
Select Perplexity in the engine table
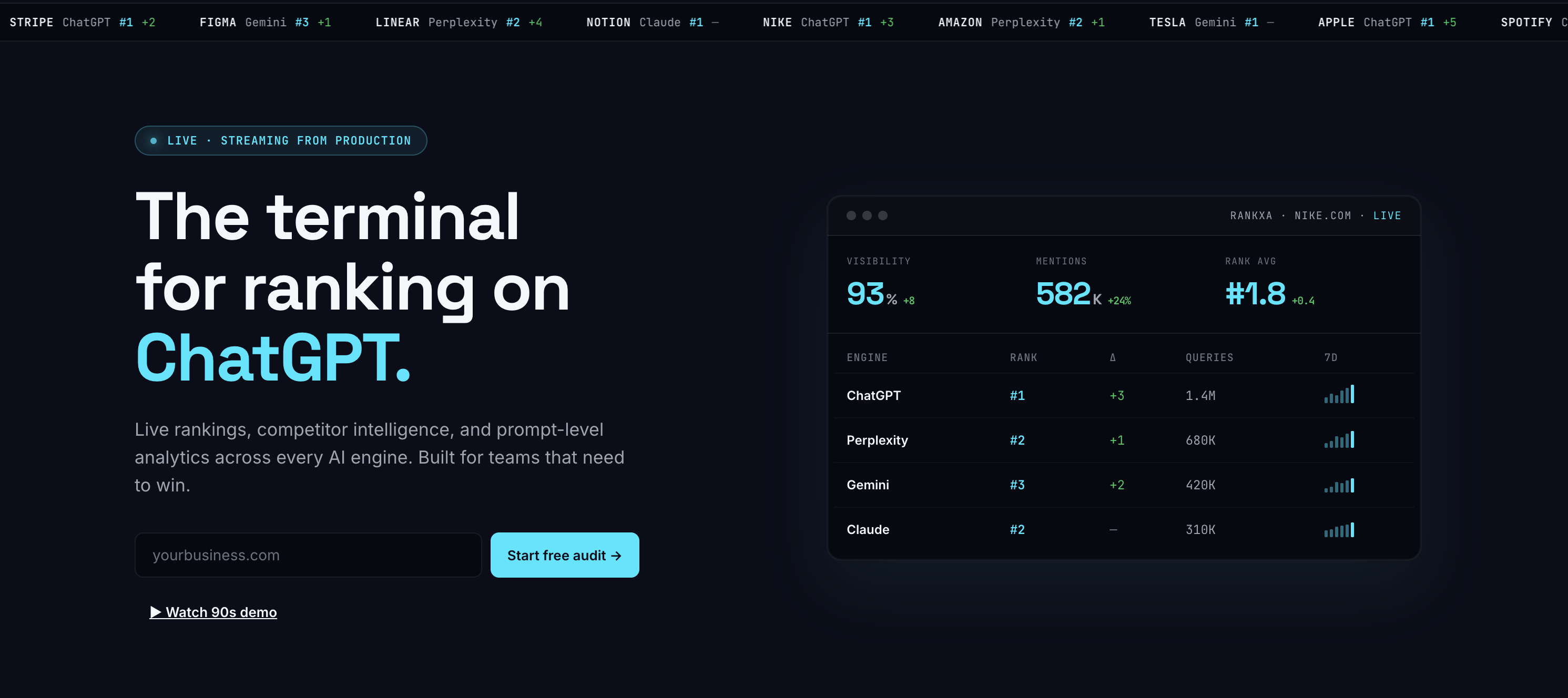coord(877,440)
